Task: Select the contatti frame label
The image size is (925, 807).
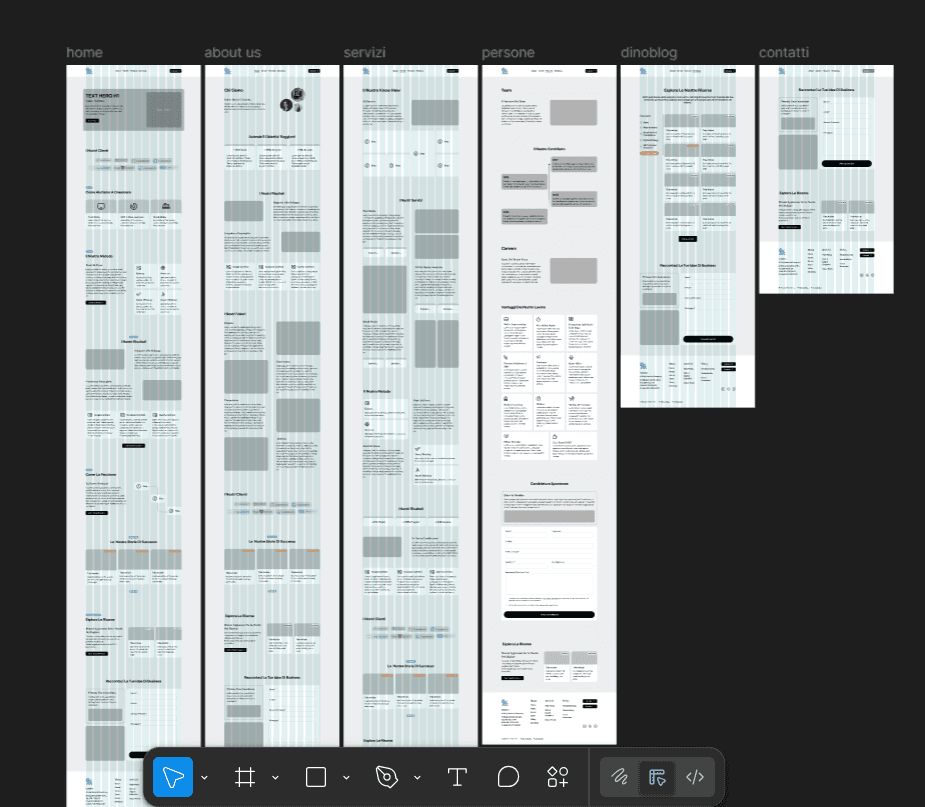Action: pyautogui.click(x=783, y=53)
